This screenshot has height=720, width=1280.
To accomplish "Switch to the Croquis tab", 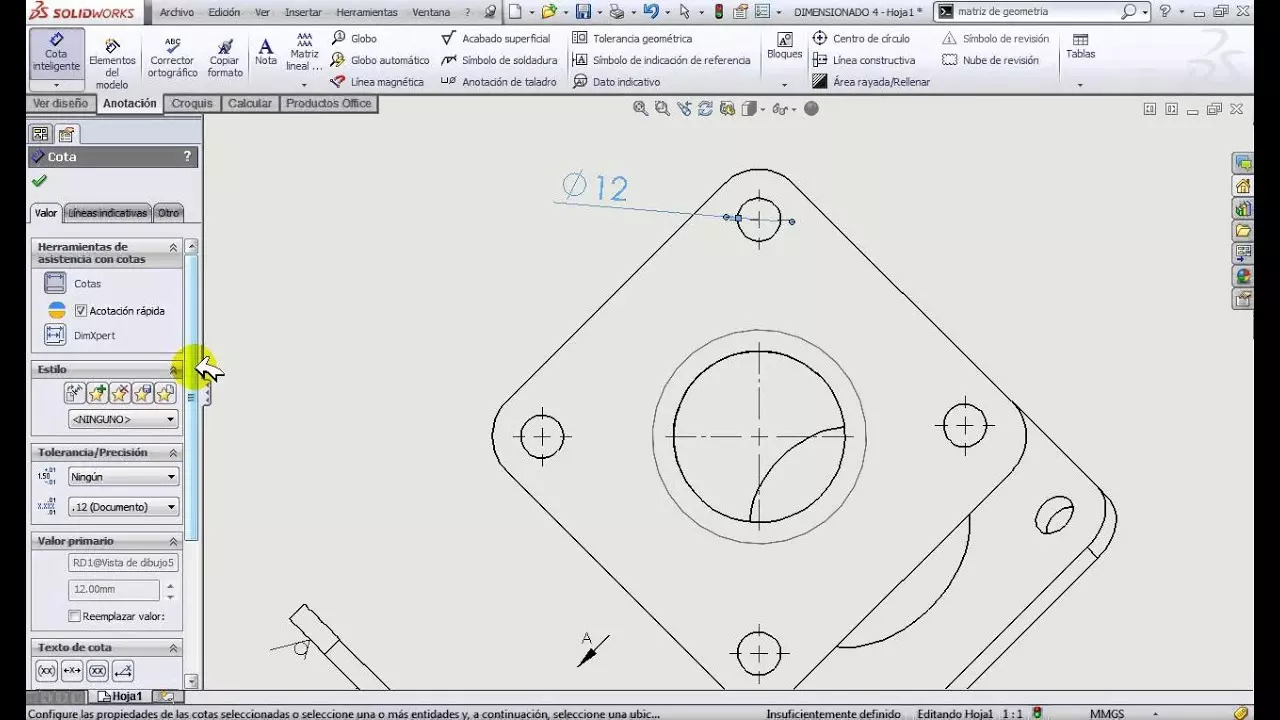I will (x=192, y=103).
